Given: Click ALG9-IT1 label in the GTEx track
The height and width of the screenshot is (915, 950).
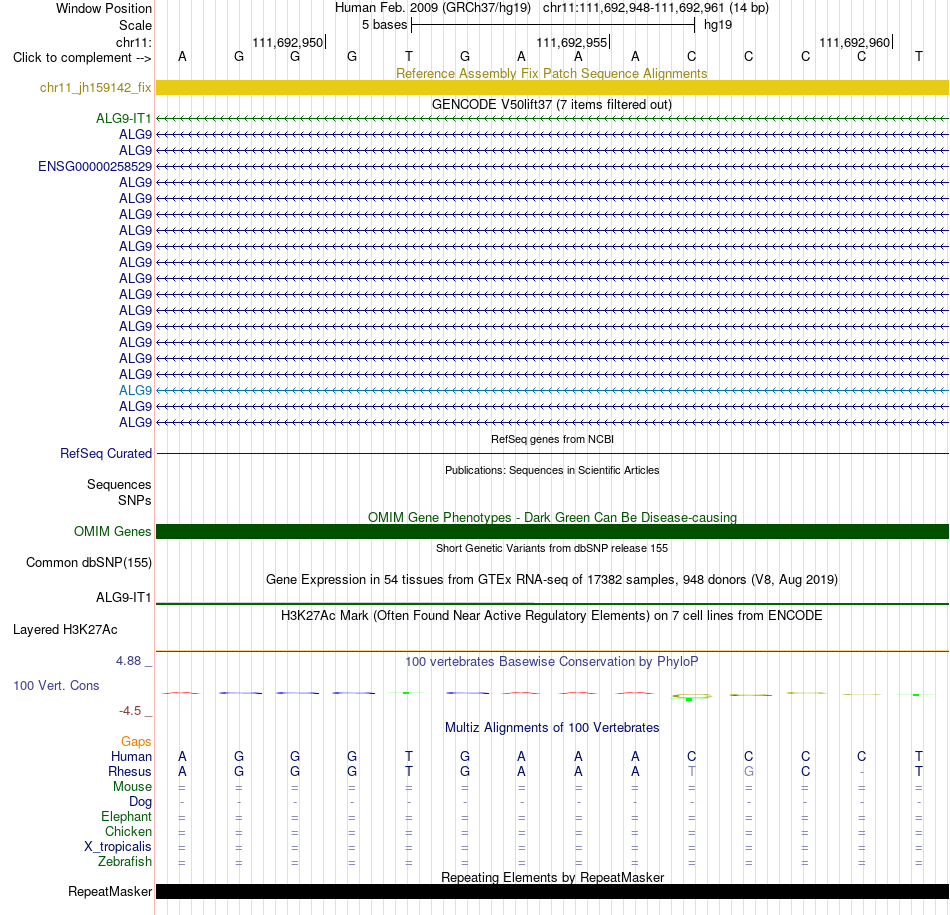Looking at the screenshot, I should 124,597.
